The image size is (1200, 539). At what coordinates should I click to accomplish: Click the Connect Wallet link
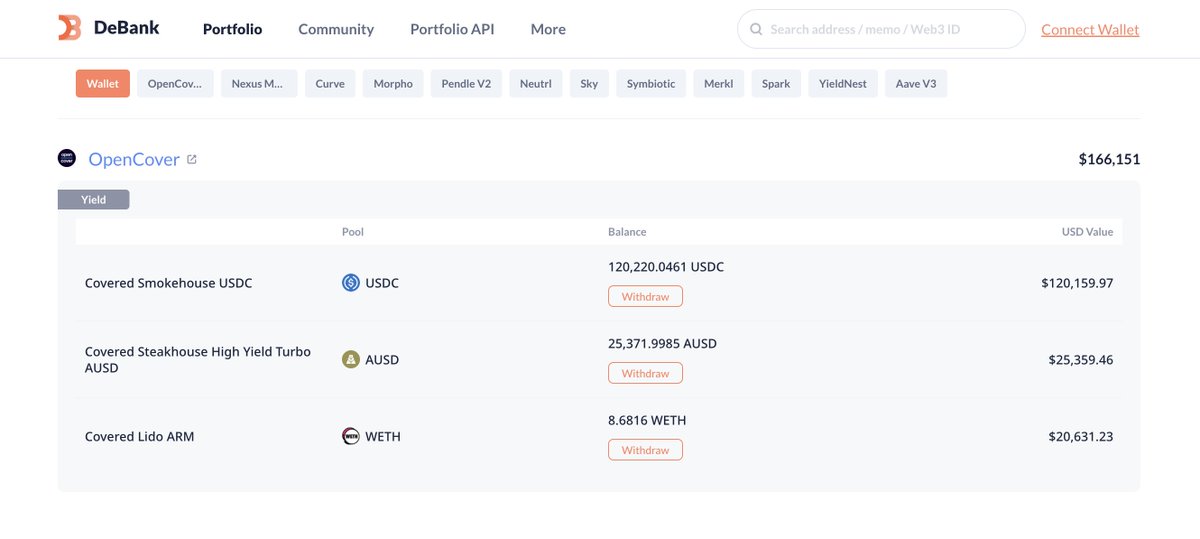point(1090,29)
